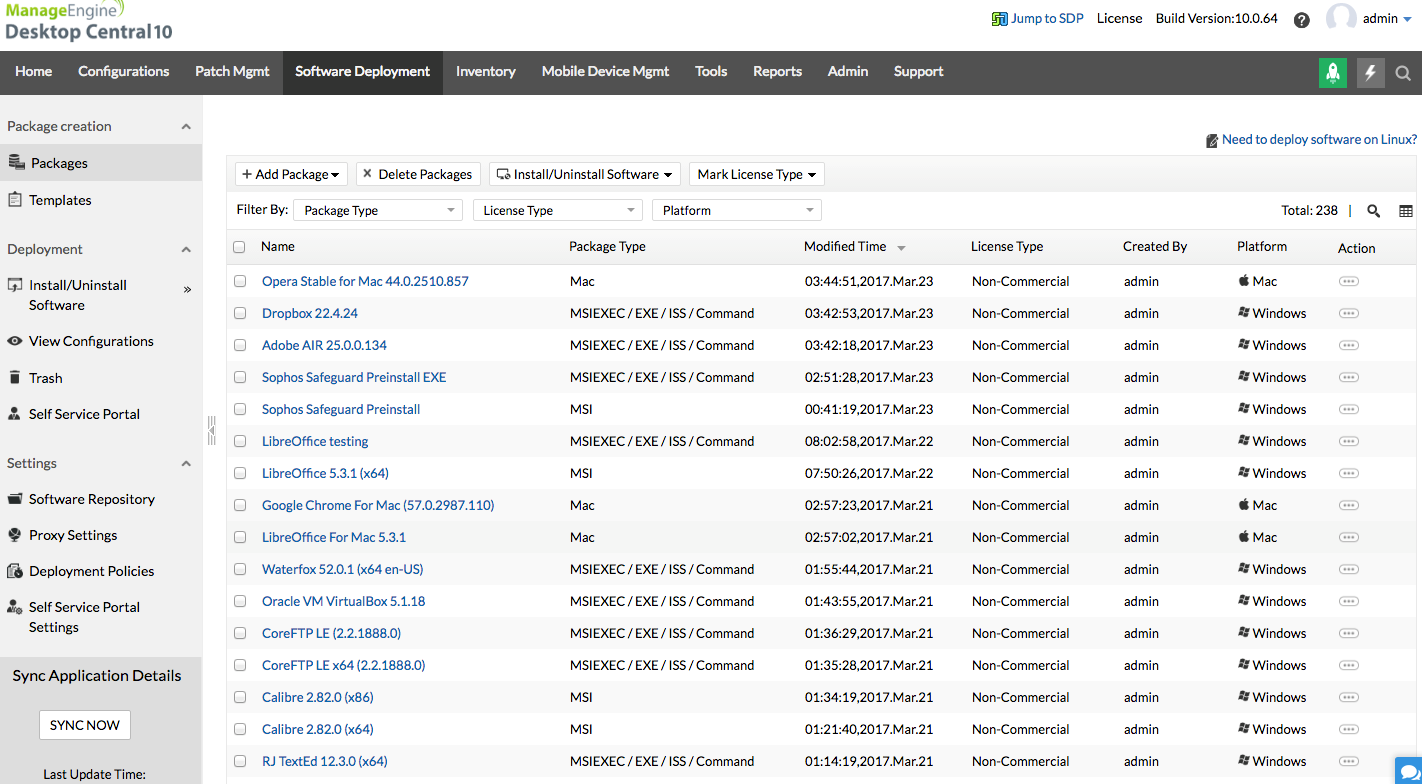The image size is (1422, 784).
Task: Open action menu for Dropbox 22.4.24
Action: pyautogui.click(x=1348, y=313)
